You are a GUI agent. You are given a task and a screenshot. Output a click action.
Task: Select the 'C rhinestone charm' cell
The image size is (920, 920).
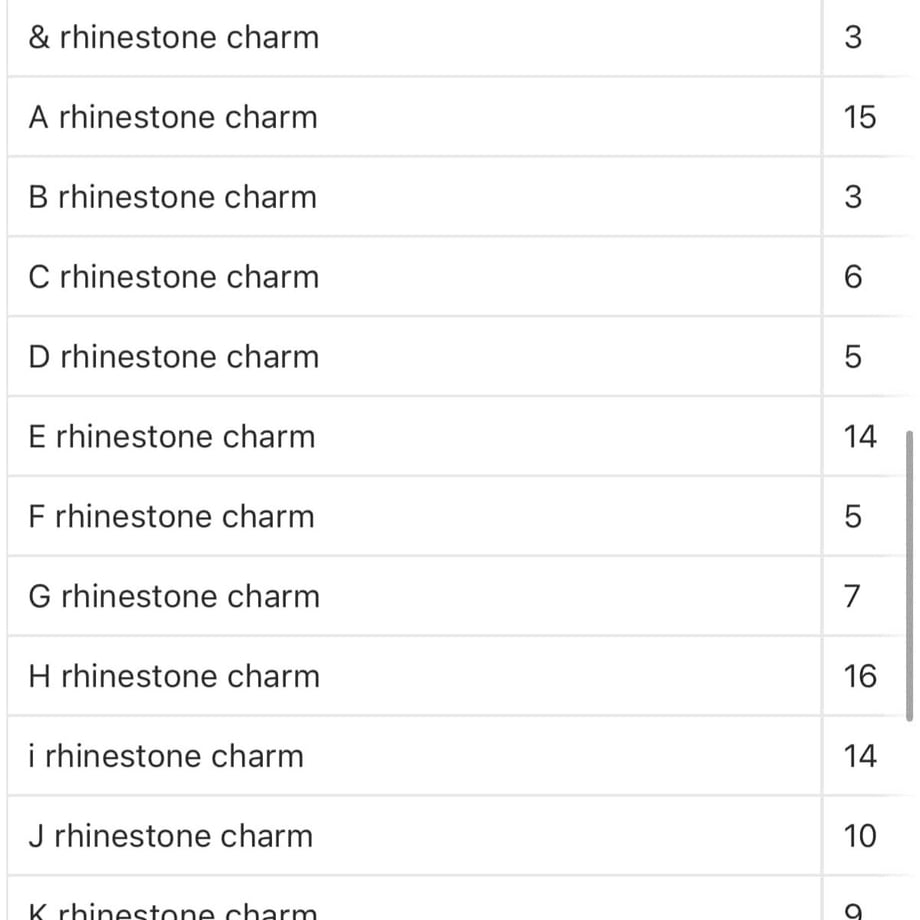point(414,276)
